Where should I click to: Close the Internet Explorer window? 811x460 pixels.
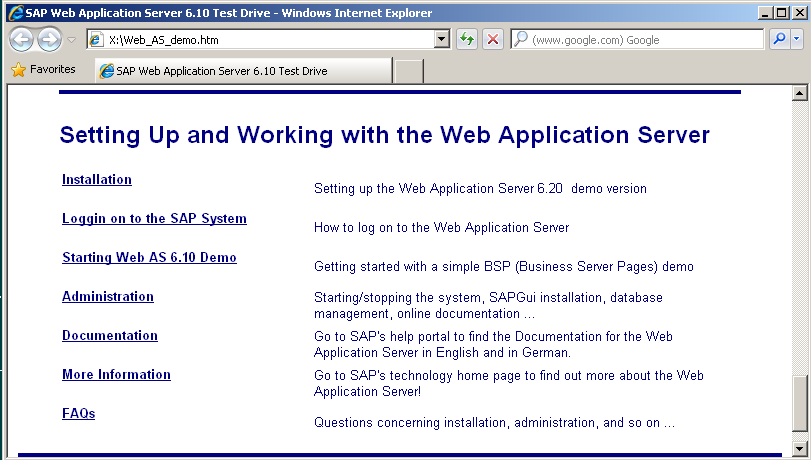click(800, 13)
